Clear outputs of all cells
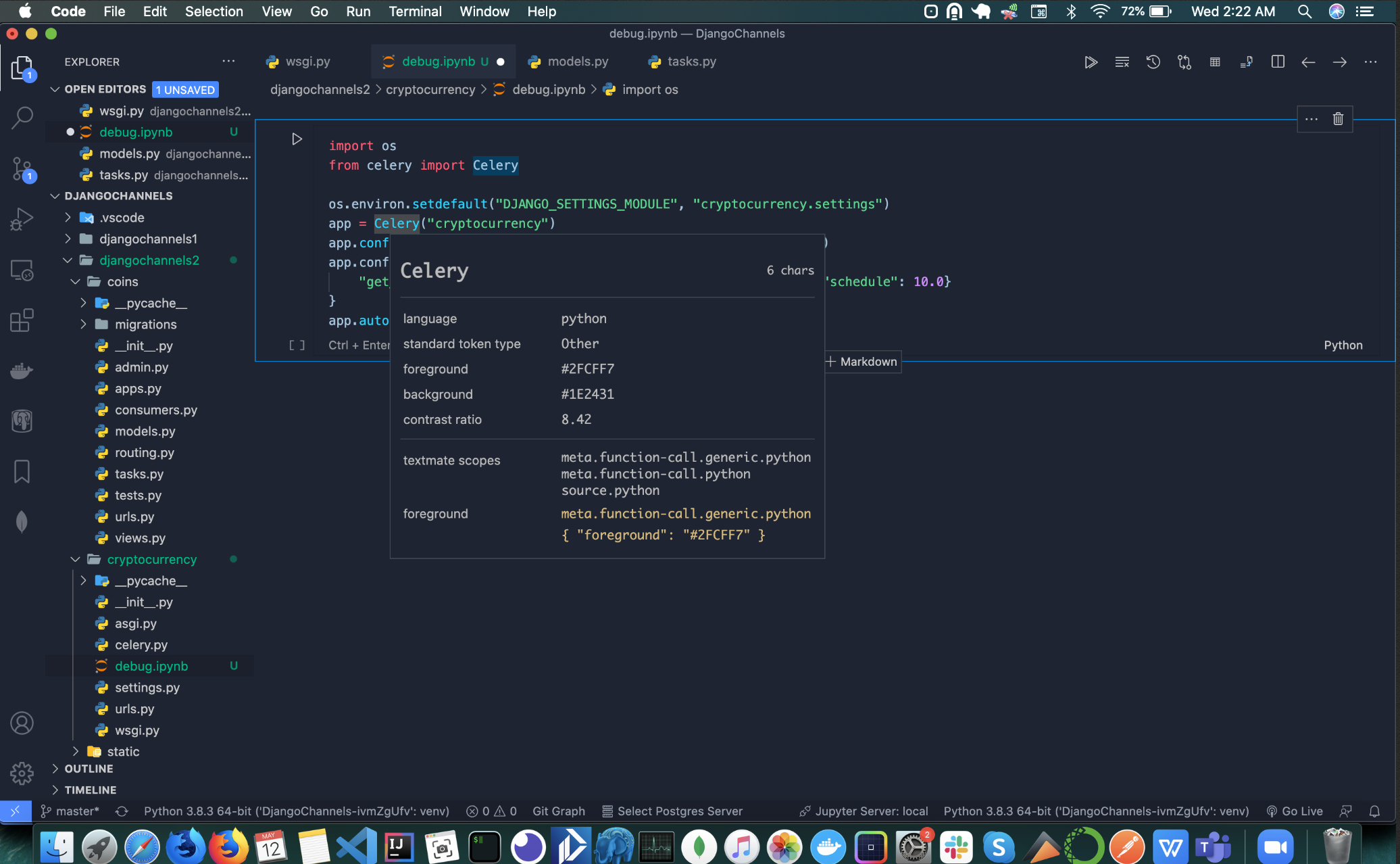Viewport: 1400px width, 864px height. pyautogui.click(x=1122, y=62)
